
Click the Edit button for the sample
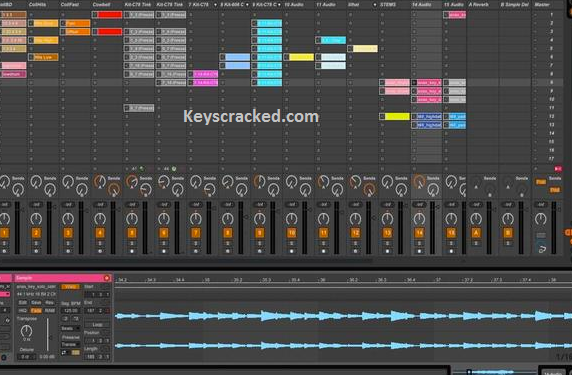[23, 302]
